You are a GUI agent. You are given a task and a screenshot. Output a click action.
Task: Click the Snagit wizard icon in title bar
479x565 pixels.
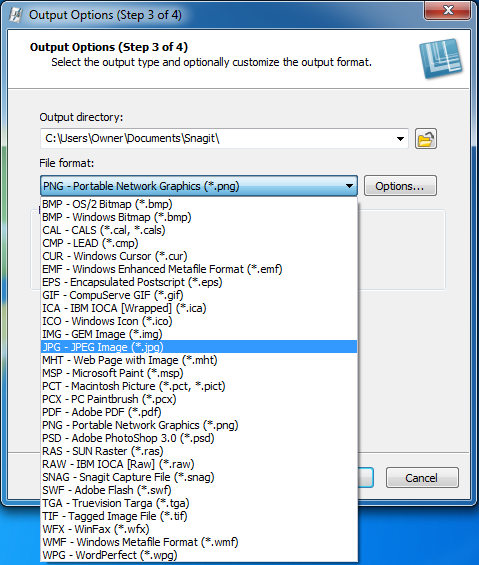(x=15, y=15)
